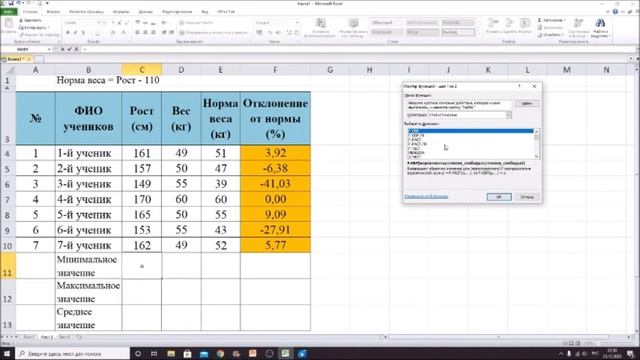Click the decrease decimal icon

[297, 32]
